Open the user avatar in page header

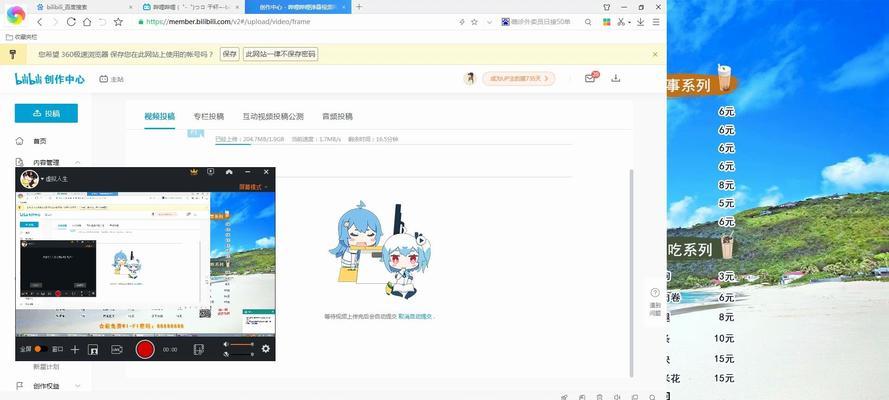469,79
